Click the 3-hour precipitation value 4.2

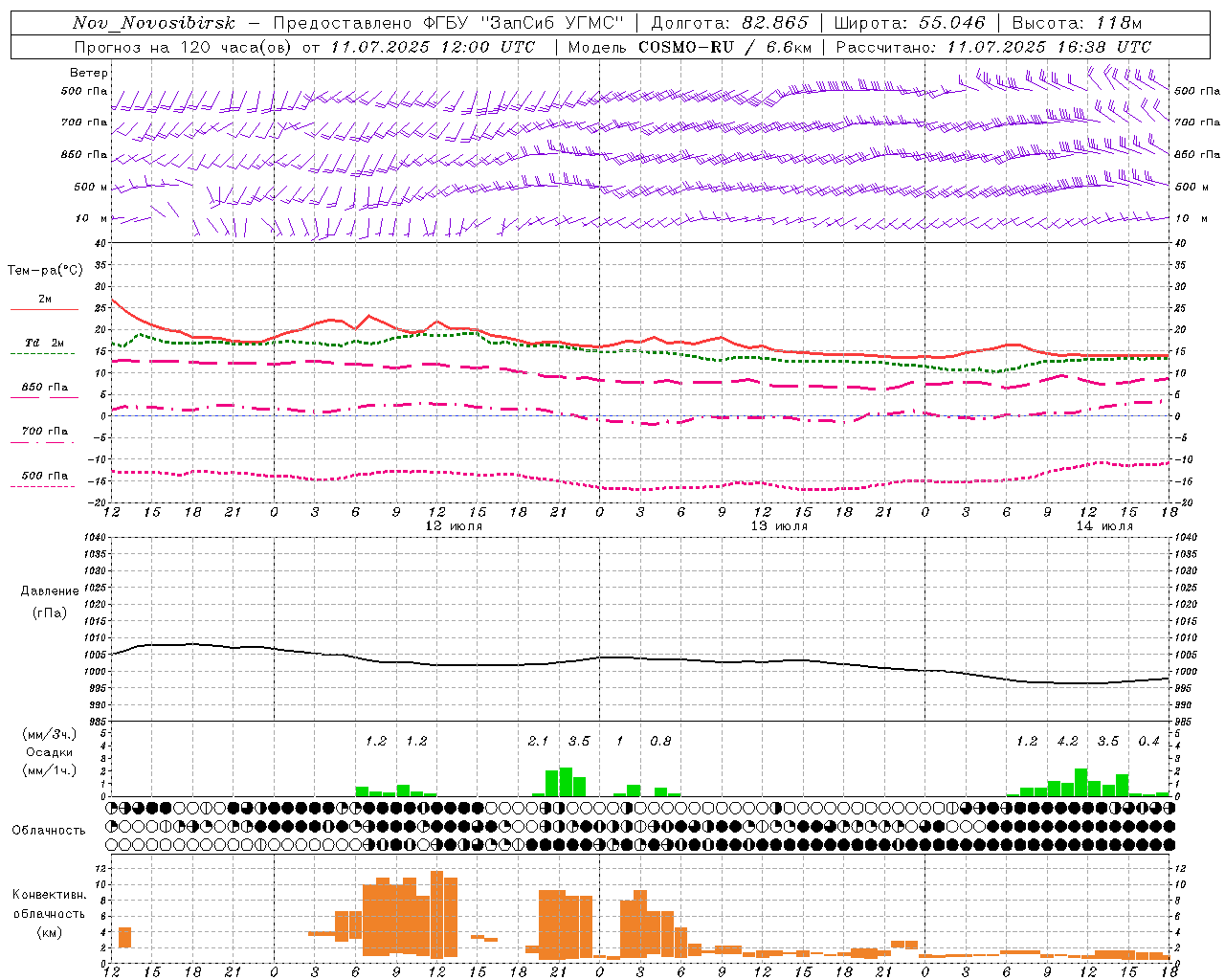tap(1067, 741)
